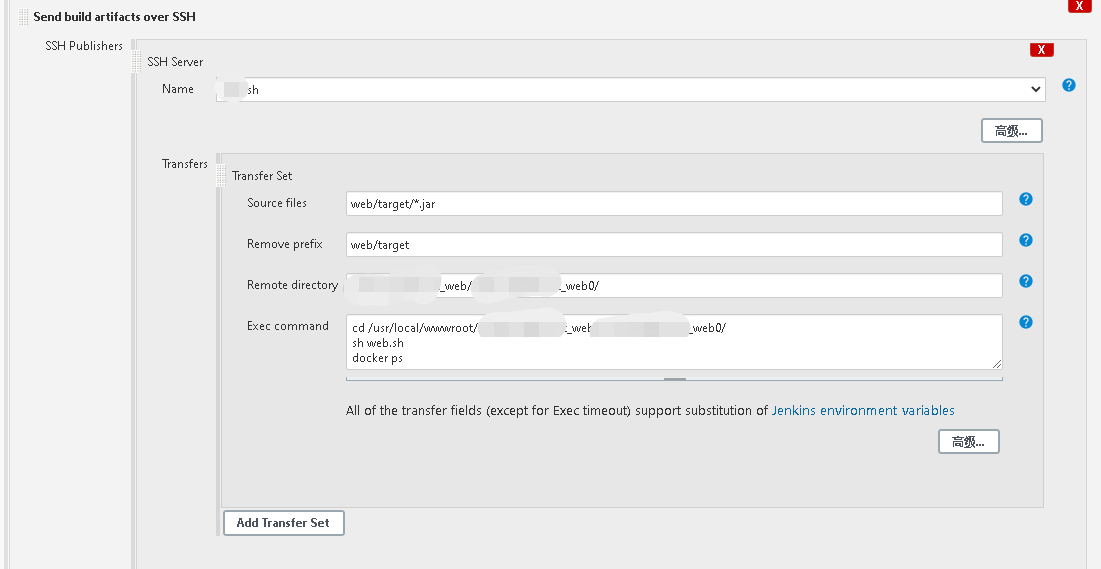Click the Transfer Set drag handle
The image size is (1101, 569).
tap(223, 175)
